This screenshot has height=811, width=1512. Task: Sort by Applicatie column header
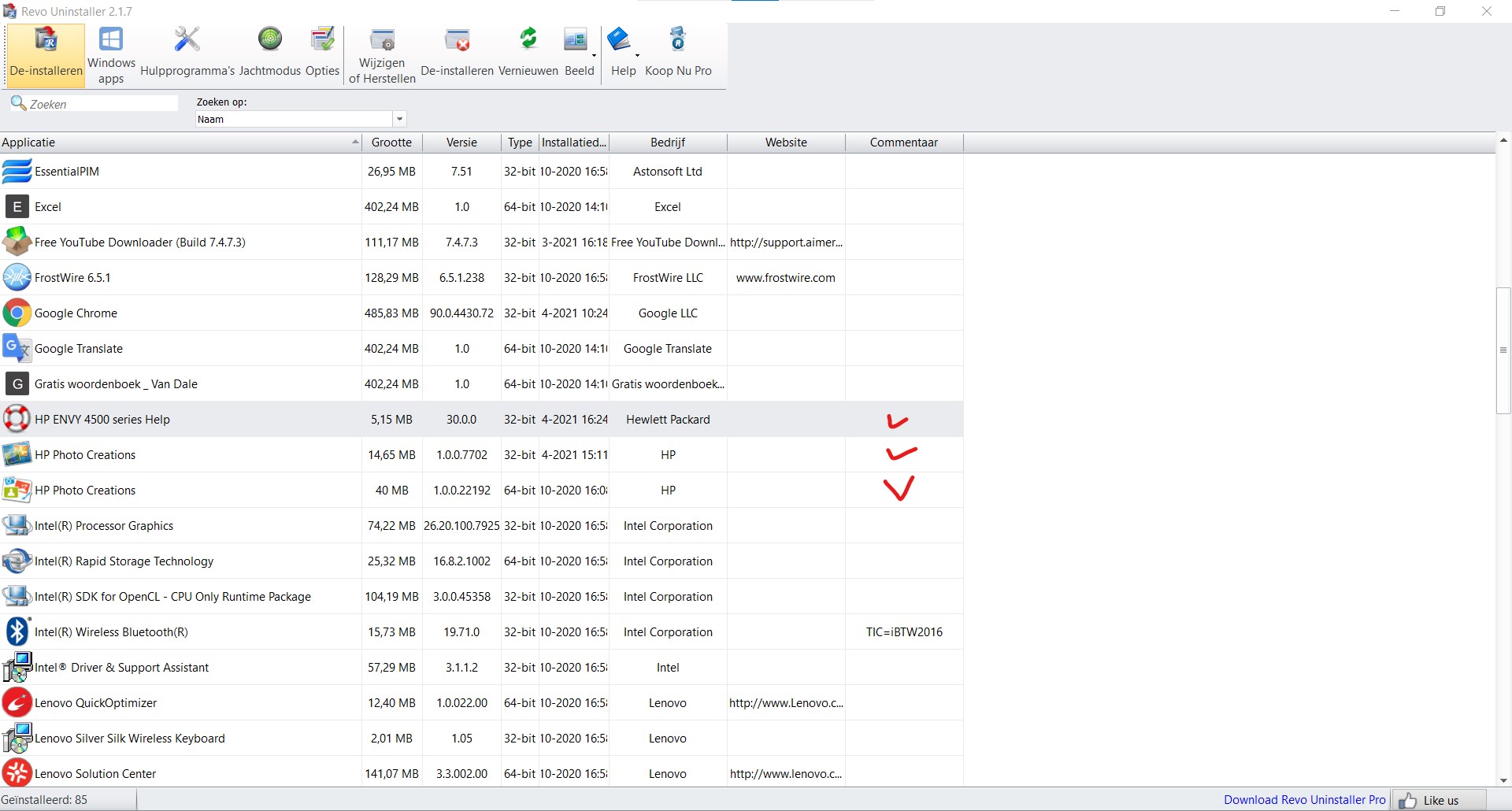tap(180, 143)
